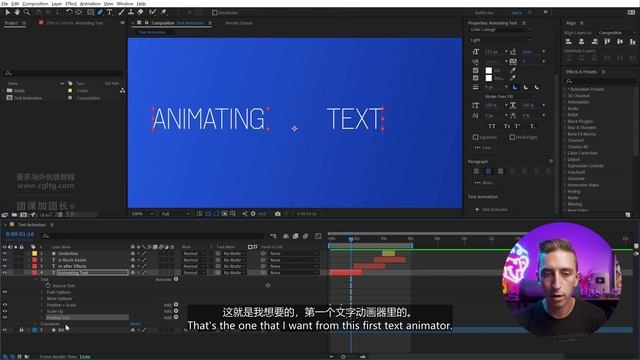Click align top icon in Align panel
This screenshot has height=360, width=640.
click(607, 42)
